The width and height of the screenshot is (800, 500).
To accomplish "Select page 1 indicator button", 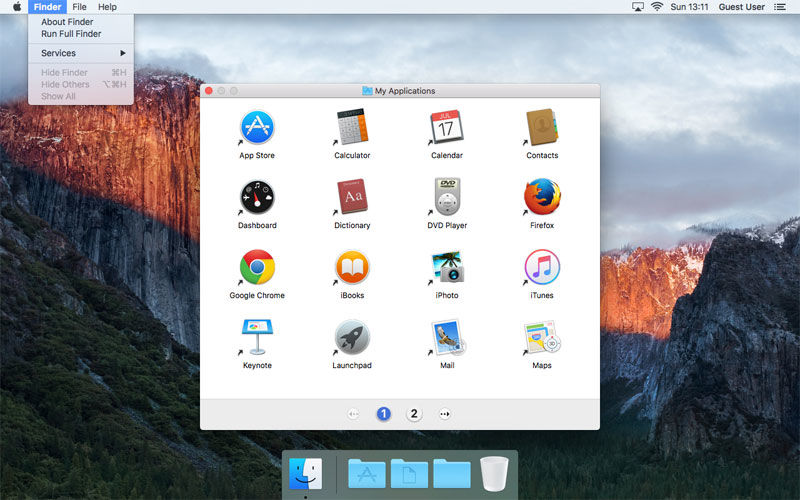I will coord(384,414).
